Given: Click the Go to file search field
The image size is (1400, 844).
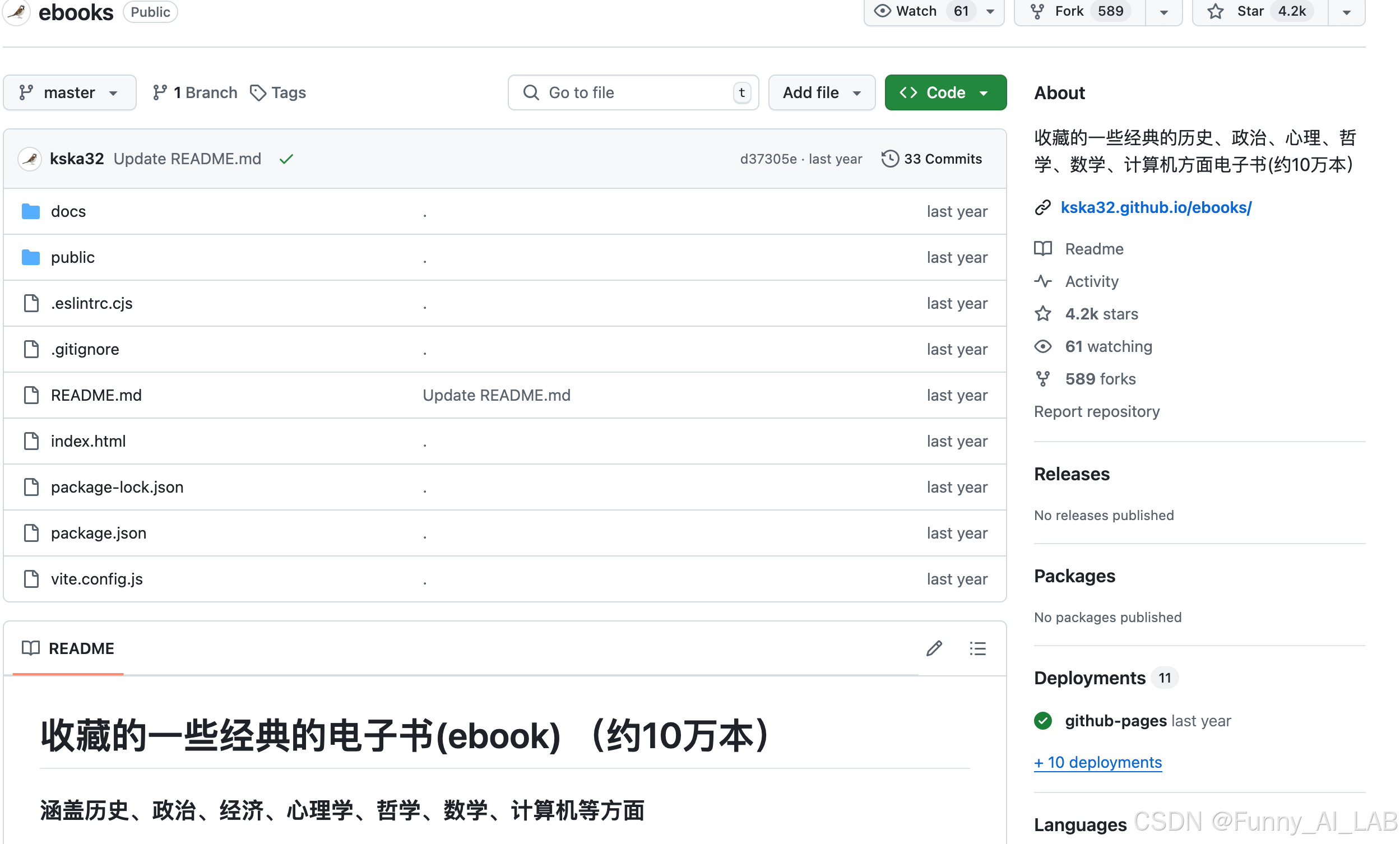Looking at the screenshot, I should coord(632,92).
